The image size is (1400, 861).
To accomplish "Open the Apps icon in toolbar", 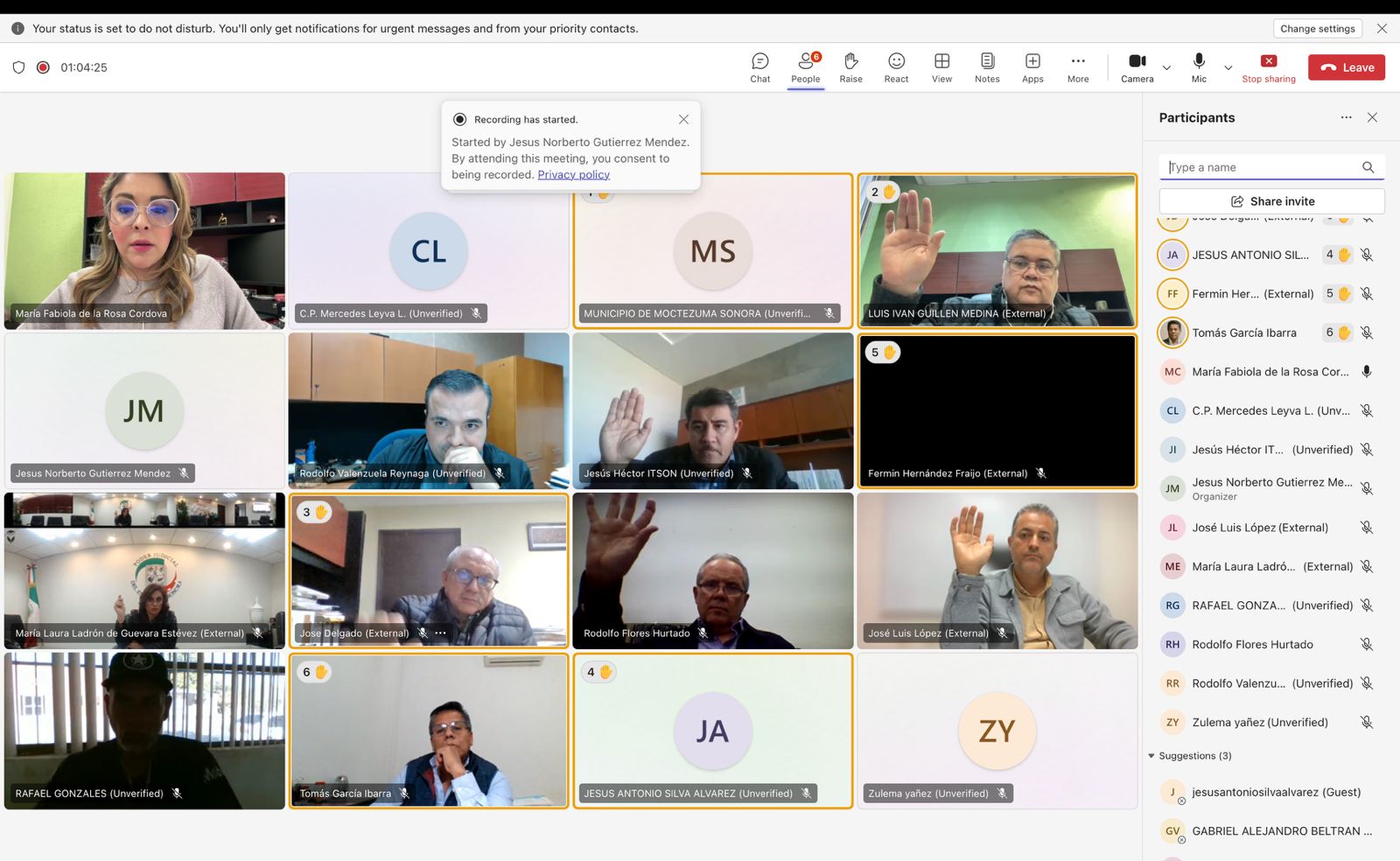I will click(1032, 67).
